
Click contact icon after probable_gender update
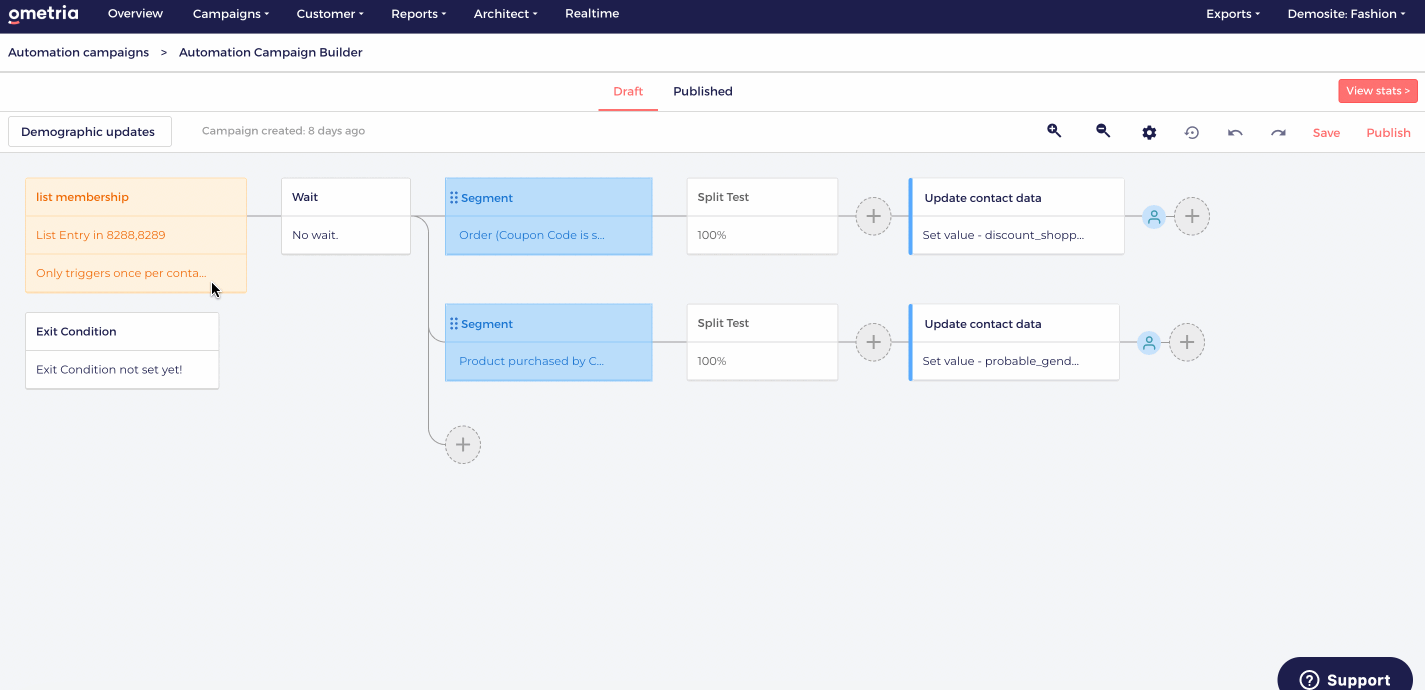[x=1149, y=343]
